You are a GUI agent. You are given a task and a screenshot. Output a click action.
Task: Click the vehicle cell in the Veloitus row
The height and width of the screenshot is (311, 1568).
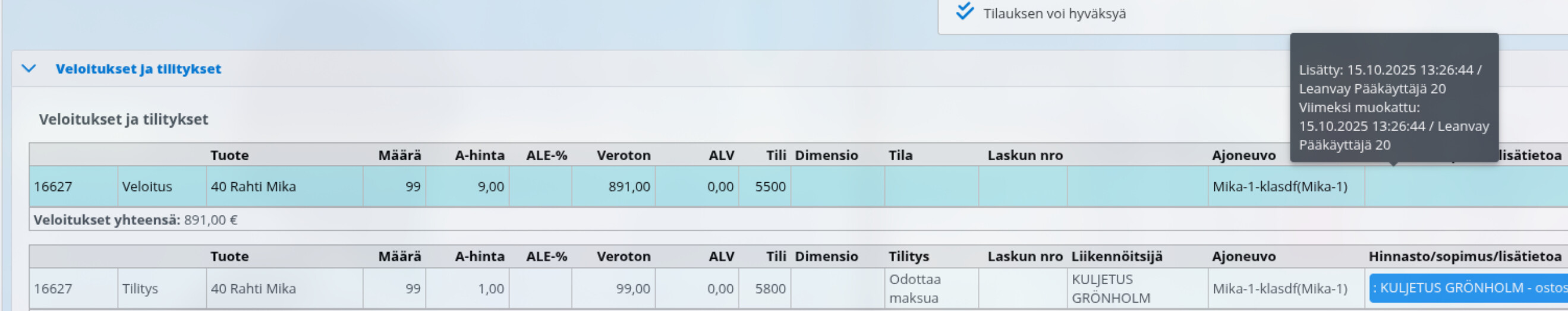(1280, 186)
